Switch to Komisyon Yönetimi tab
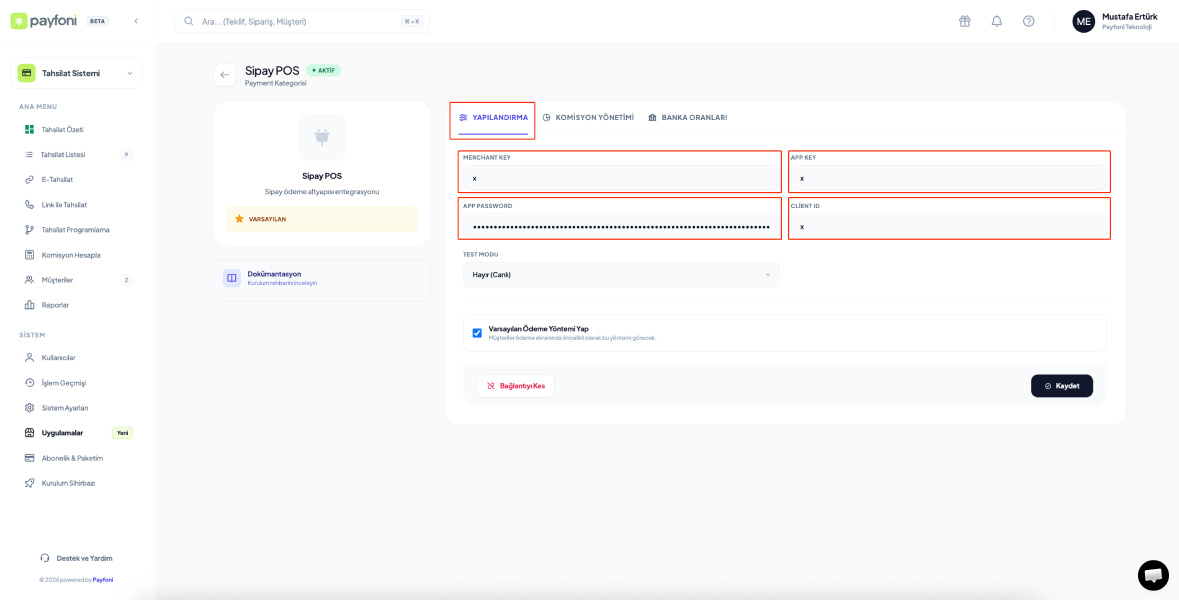The image size is (1179, 600). point(588,118)
